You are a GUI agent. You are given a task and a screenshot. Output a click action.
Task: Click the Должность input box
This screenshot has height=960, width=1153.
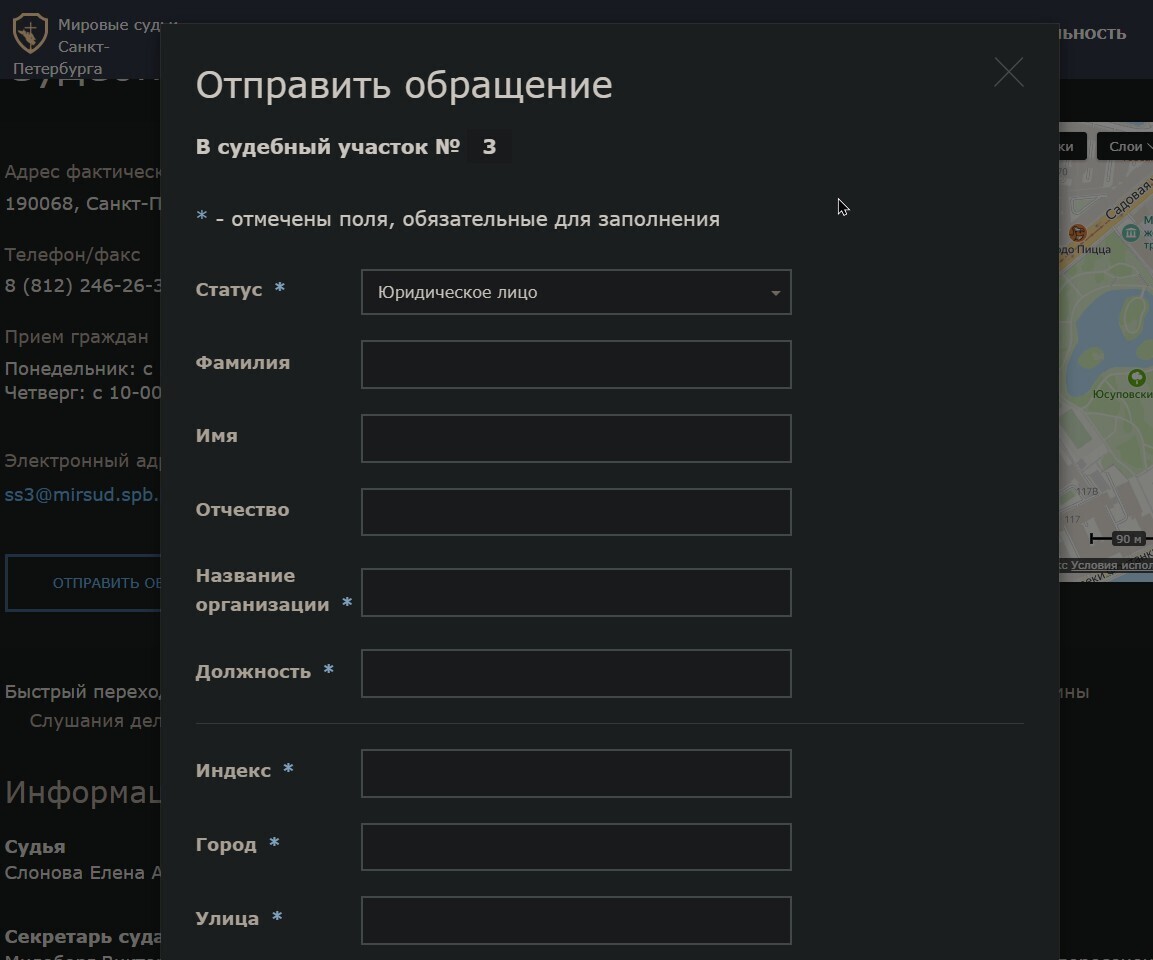pyautogui.click(x=576, y=673)
